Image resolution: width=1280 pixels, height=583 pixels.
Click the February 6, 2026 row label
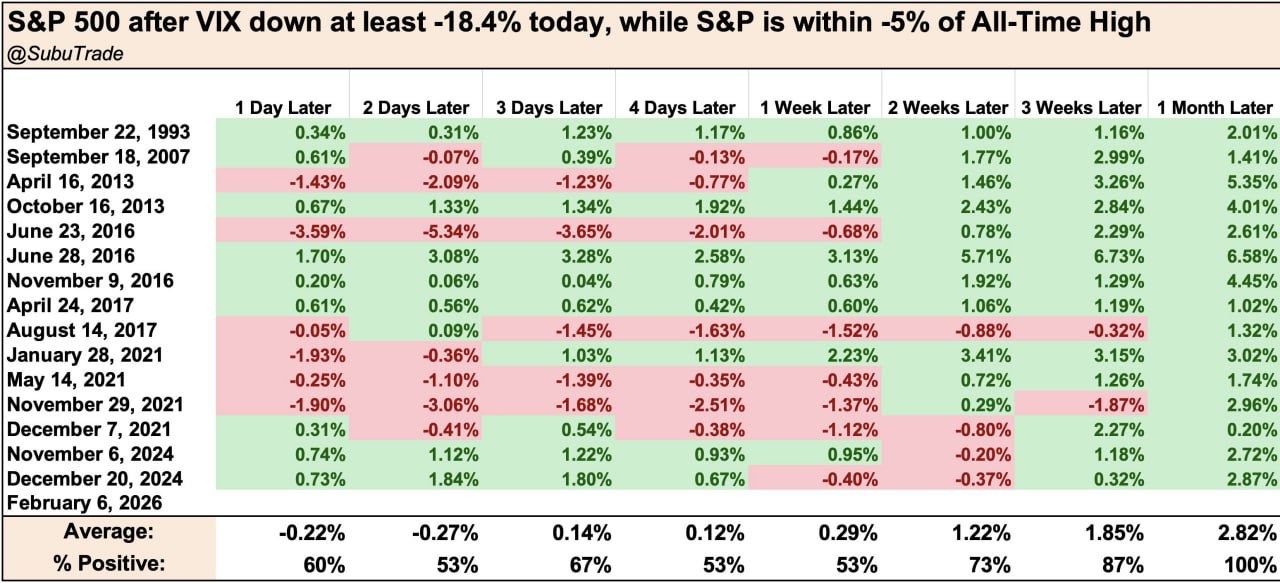pyautogui.click(x=83, y=503)
